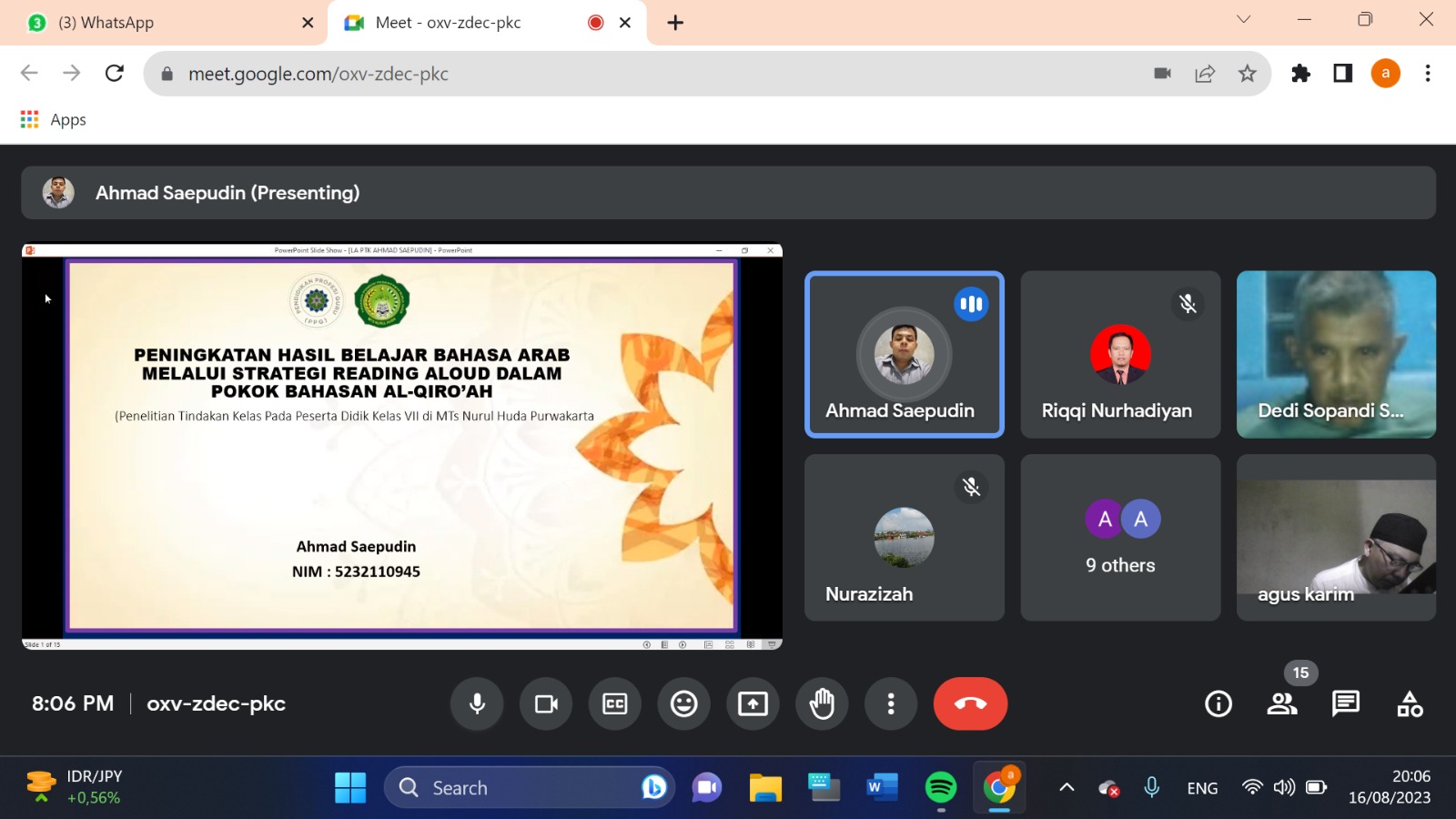
Task: Toggle closed captions button
Action: (615, 703)
